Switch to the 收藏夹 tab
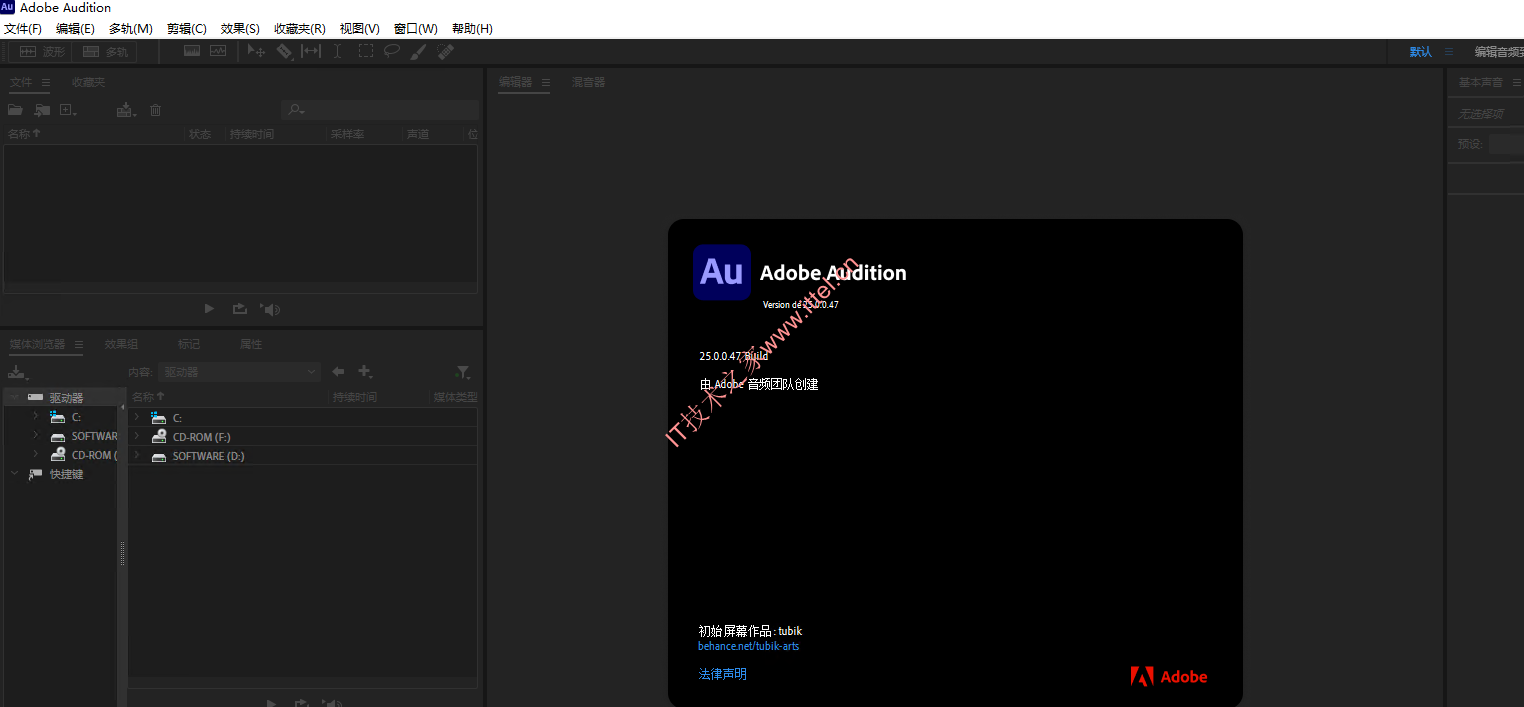This screenshot has height=707, width=1524. (x=88, y=82)
